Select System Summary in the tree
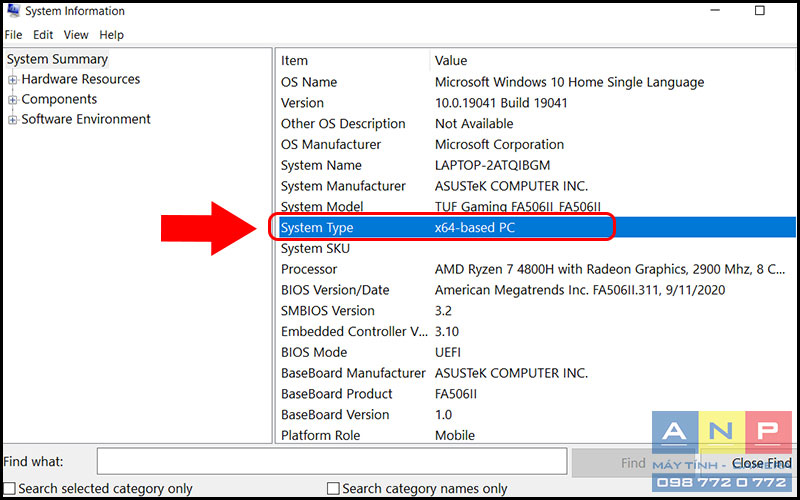This screenshot has height=500, width=800. pyautogui.click(x=57, y=59)
